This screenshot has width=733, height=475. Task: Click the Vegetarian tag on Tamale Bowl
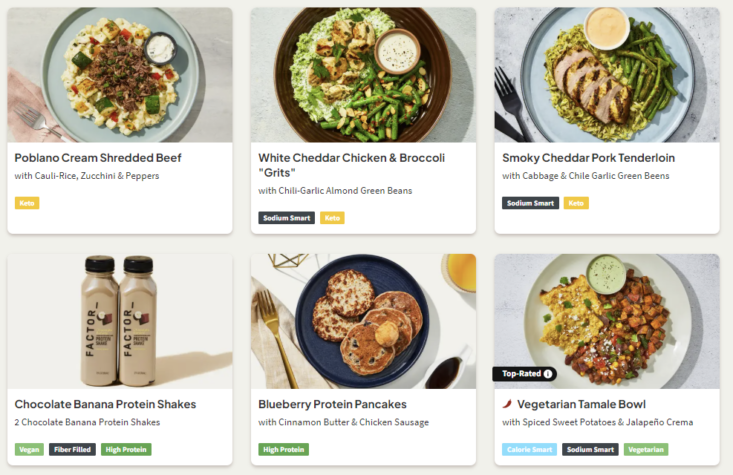pyautogui.click(x=647, y=449)
